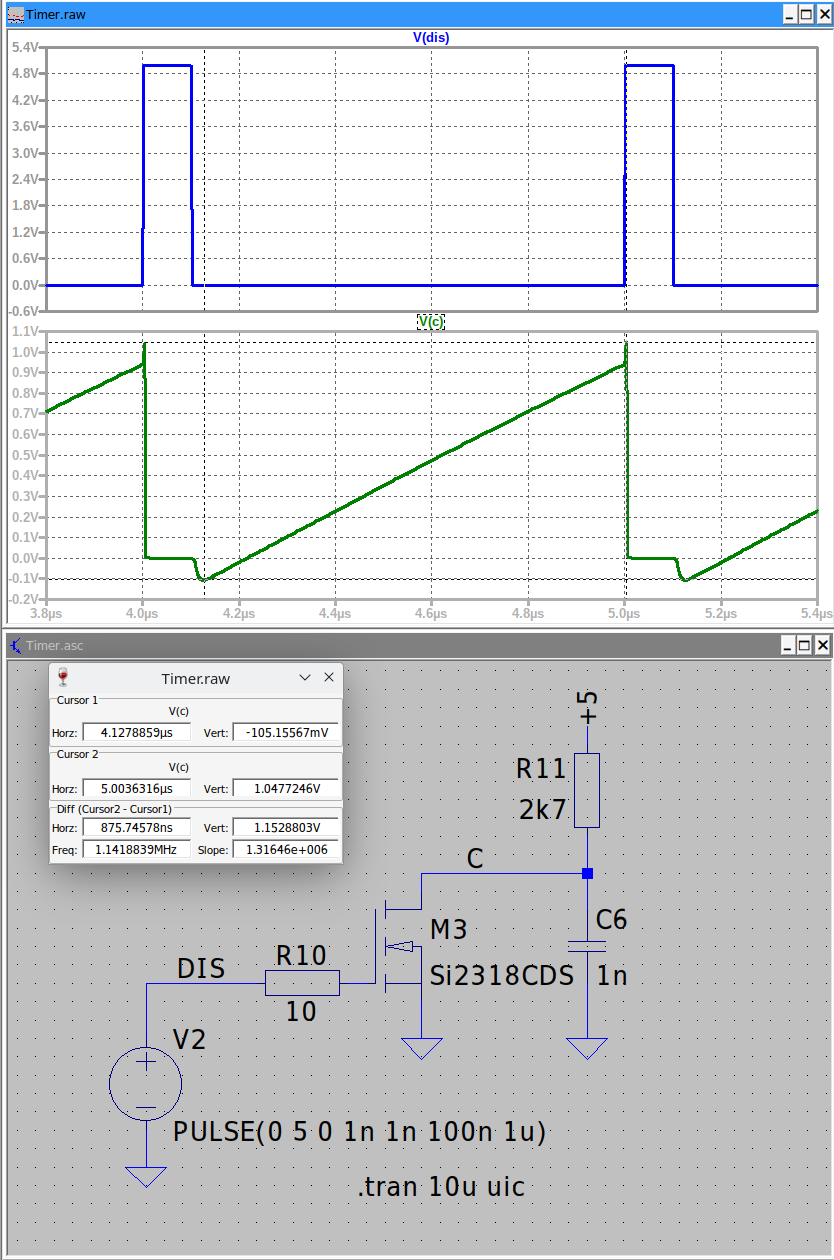The height and width of the screenshot is (1260, 834).
Task: Click the ground symbol under capacitor C6
Action: pos(587,1047)
